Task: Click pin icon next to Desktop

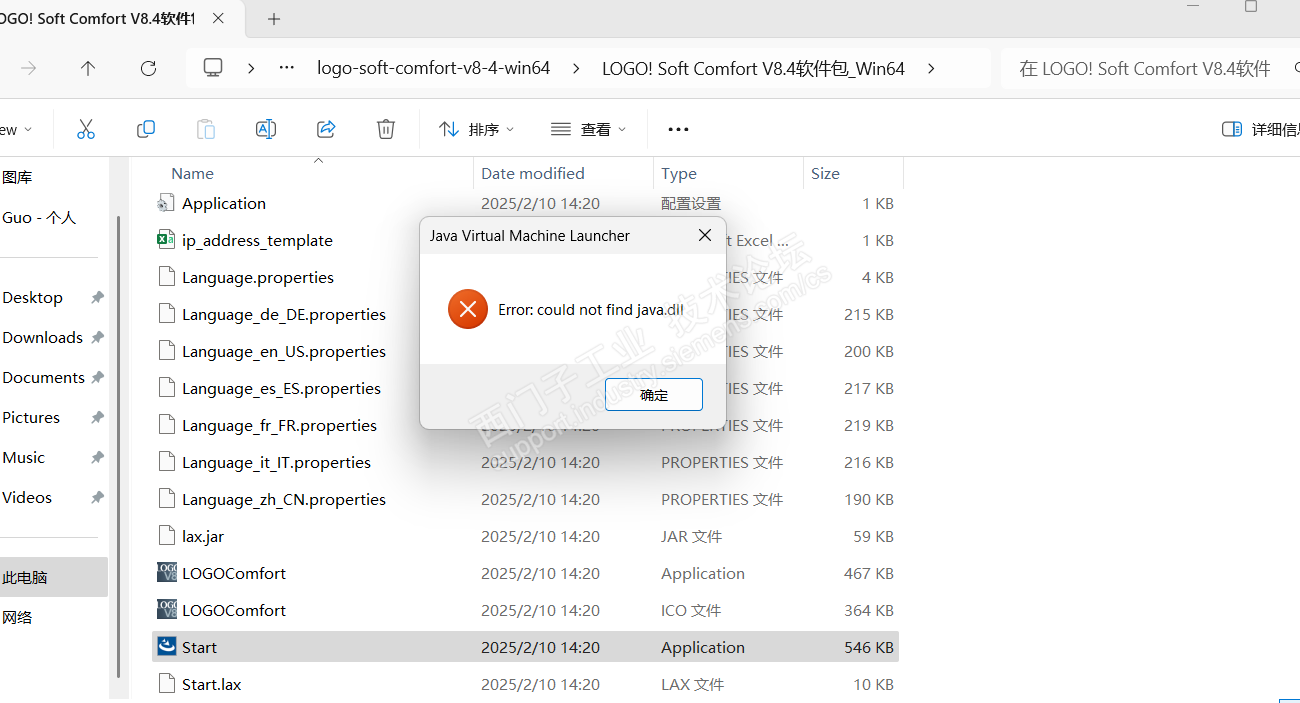Action: click(x=97, y=298)
